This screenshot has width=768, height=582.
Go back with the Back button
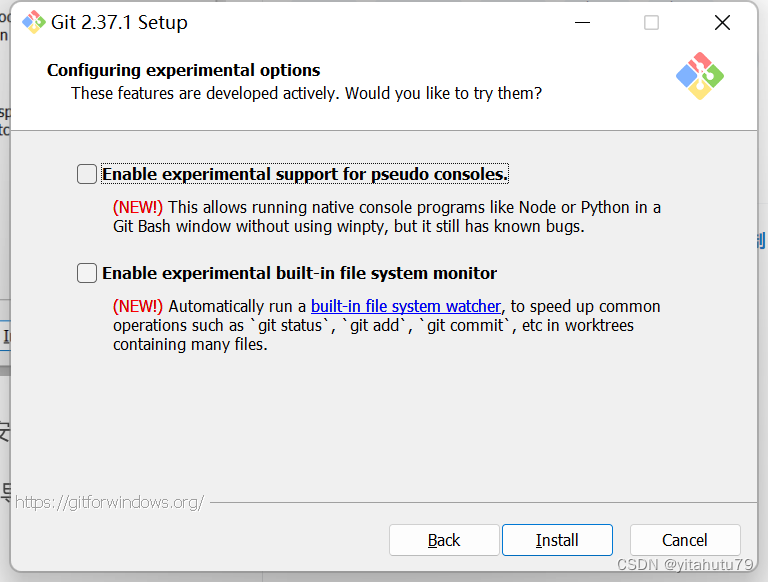pos(444,540)
